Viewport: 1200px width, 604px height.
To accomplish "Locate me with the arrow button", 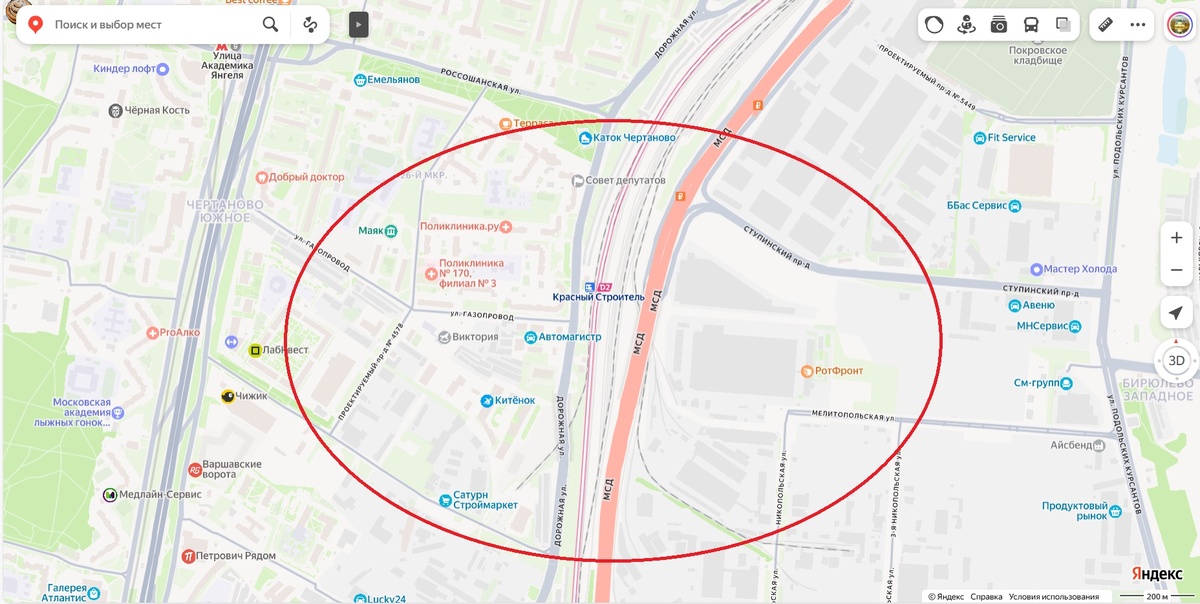I will [x=1176, y=313].
